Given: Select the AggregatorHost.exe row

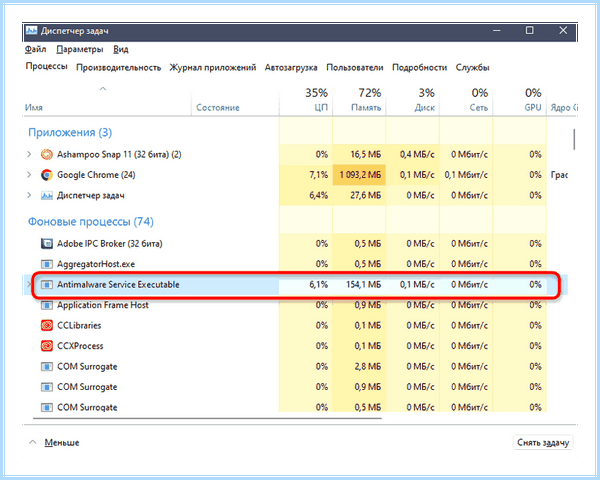Looking at the screenshot, I should coord(295,264).
